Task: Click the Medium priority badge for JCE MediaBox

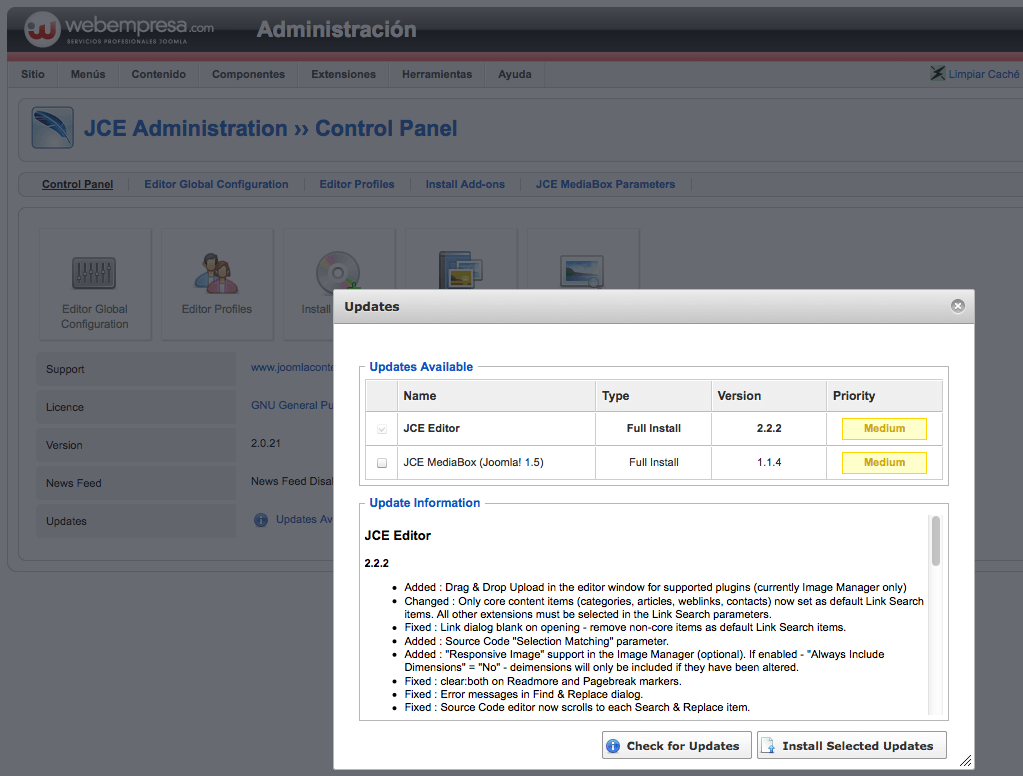Action: pos(884,463)
